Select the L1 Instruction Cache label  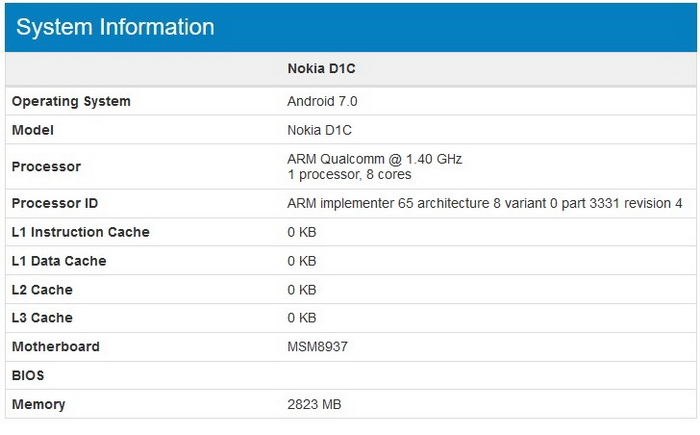point(81,232)
